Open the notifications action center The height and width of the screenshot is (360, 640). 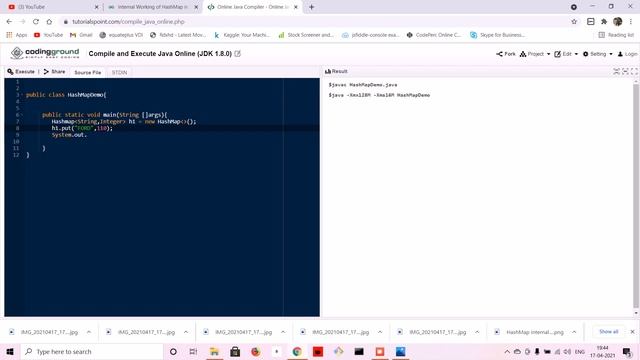(627, 351)
